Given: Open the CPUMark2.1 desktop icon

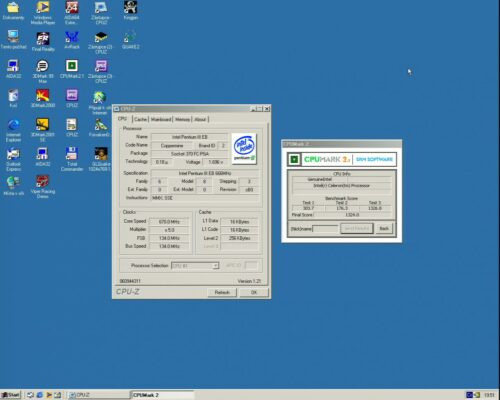Looking at the screenshot, I should pyautogui.click(x=72, y=69).
